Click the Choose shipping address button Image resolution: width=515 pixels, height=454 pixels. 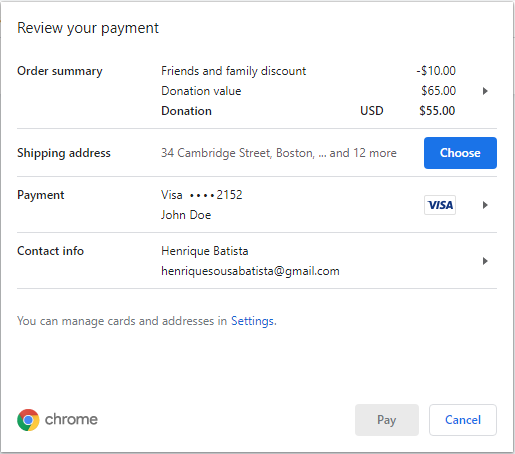[460, 153]
